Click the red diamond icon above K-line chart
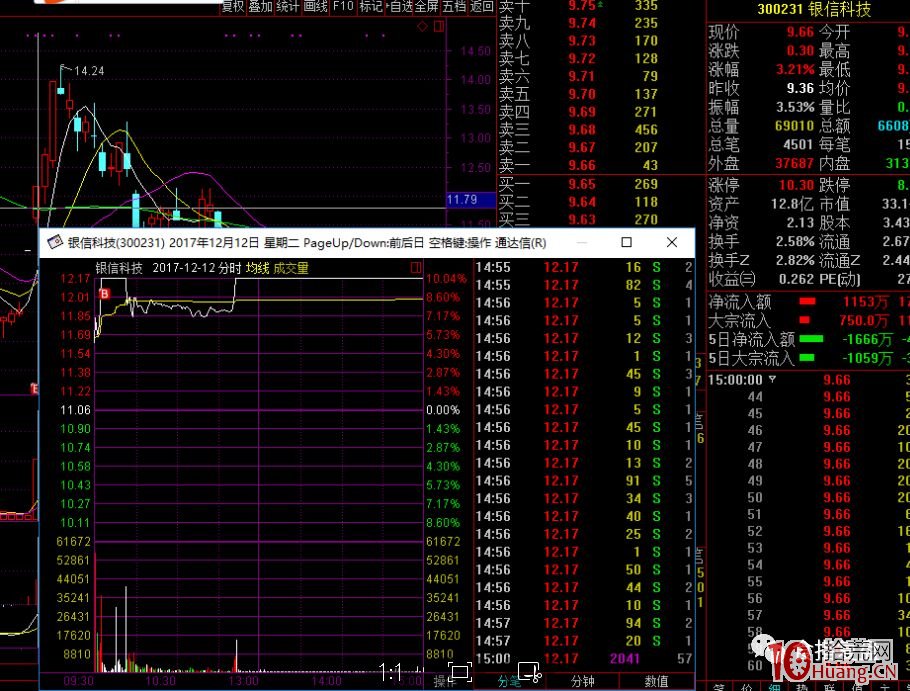 pyautogui.click(x=422, y=26)
